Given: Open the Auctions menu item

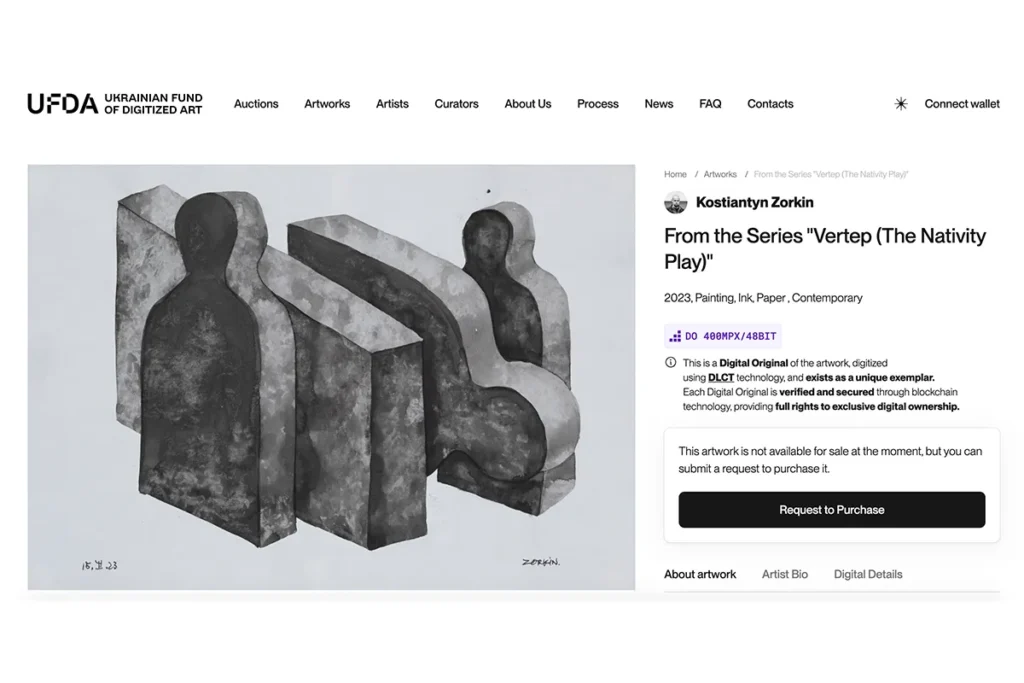Looking at the screenshot, I should 256,104.
